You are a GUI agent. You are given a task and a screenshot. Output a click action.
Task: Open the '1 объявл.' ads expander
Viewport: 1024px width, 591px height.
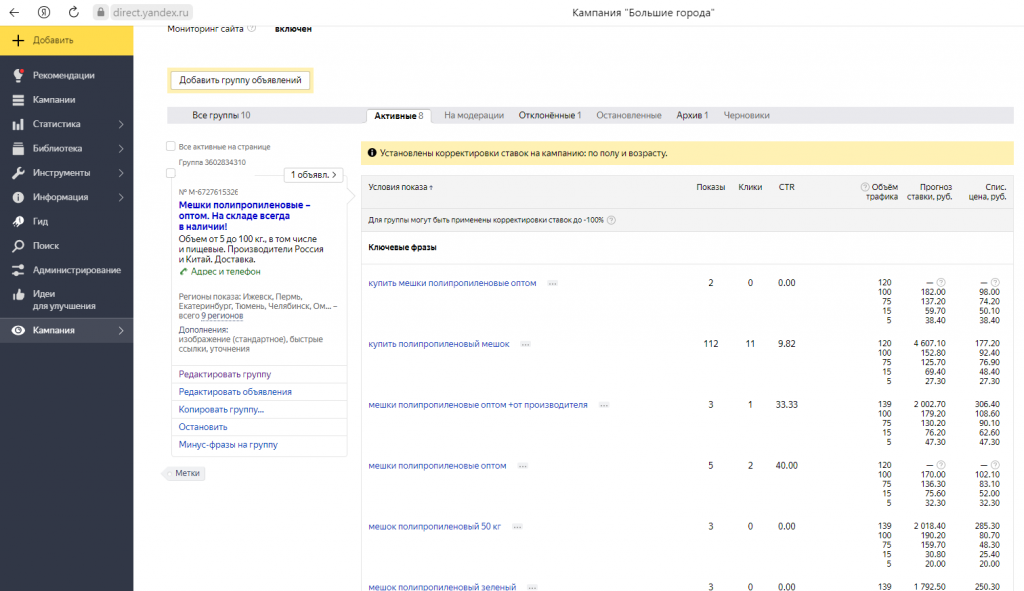[313, 175]
